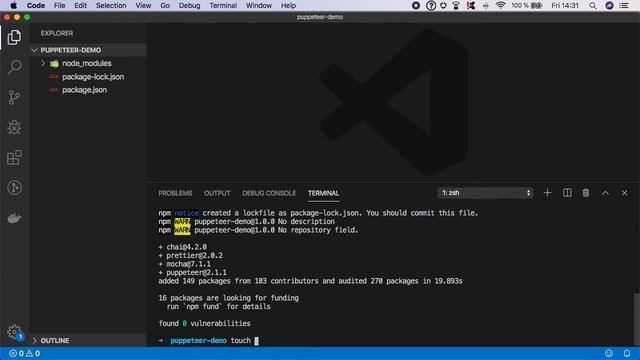
Task: Expand the node_modules folder chevron
Action: (x=43, y=63)
